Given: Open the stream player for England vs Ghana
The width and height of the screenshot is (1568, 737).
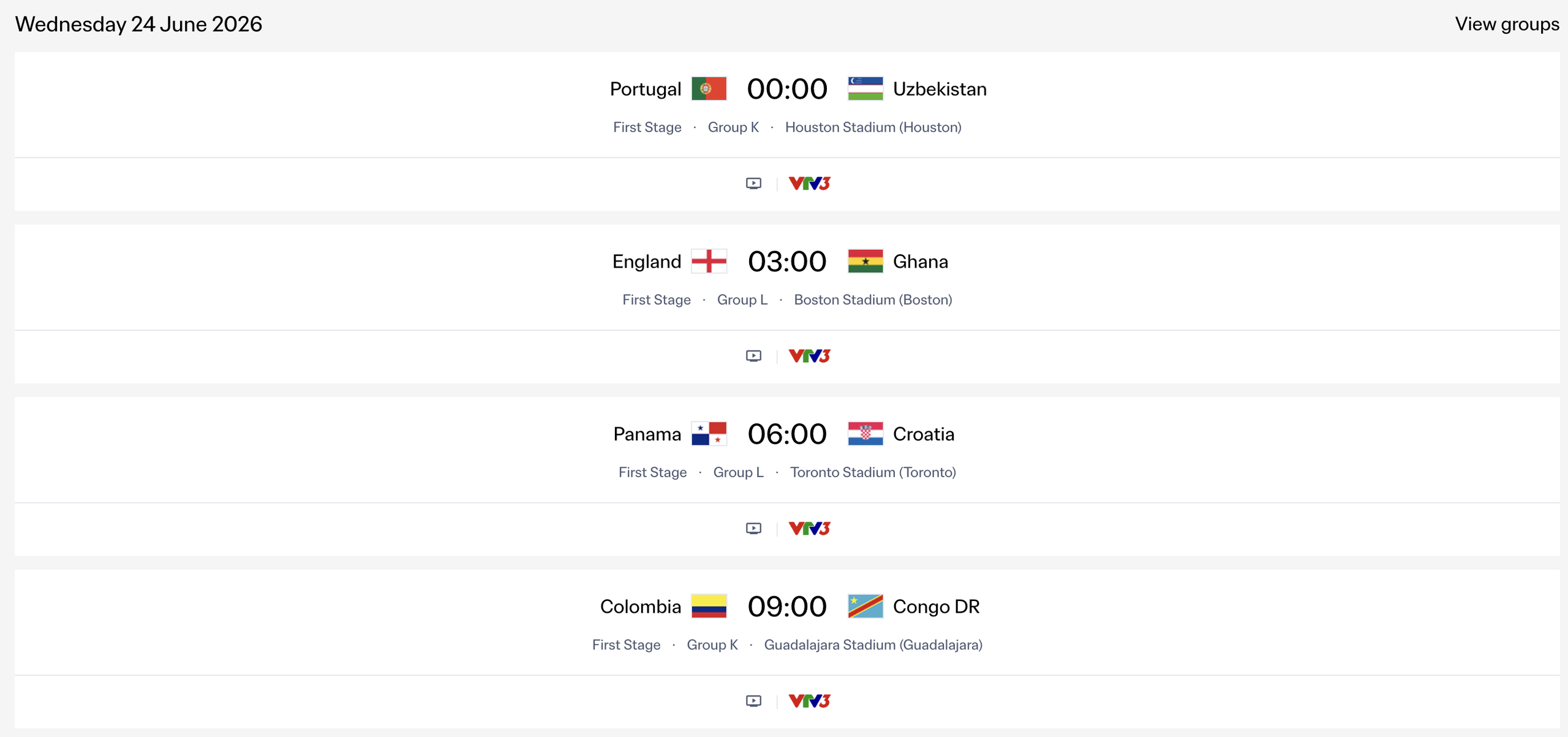Looking at the screenshot, I should click(753, 355).
